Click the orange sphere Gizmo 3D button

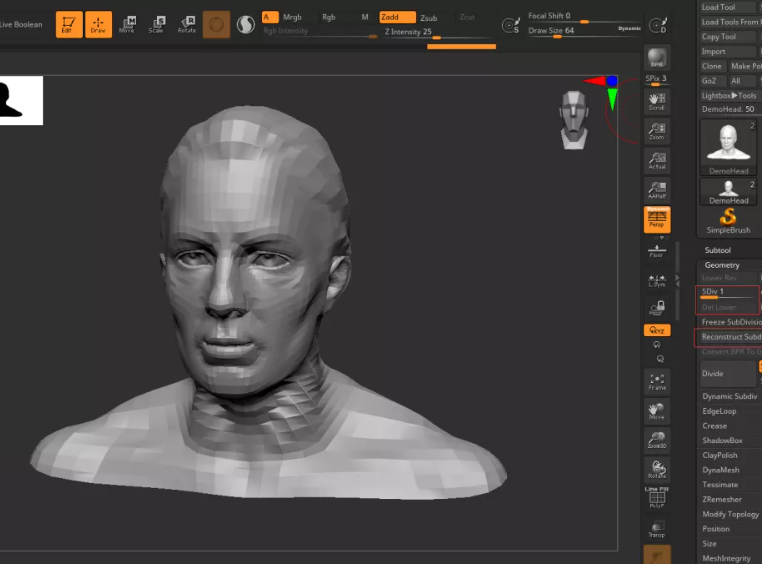pos(216,24)
